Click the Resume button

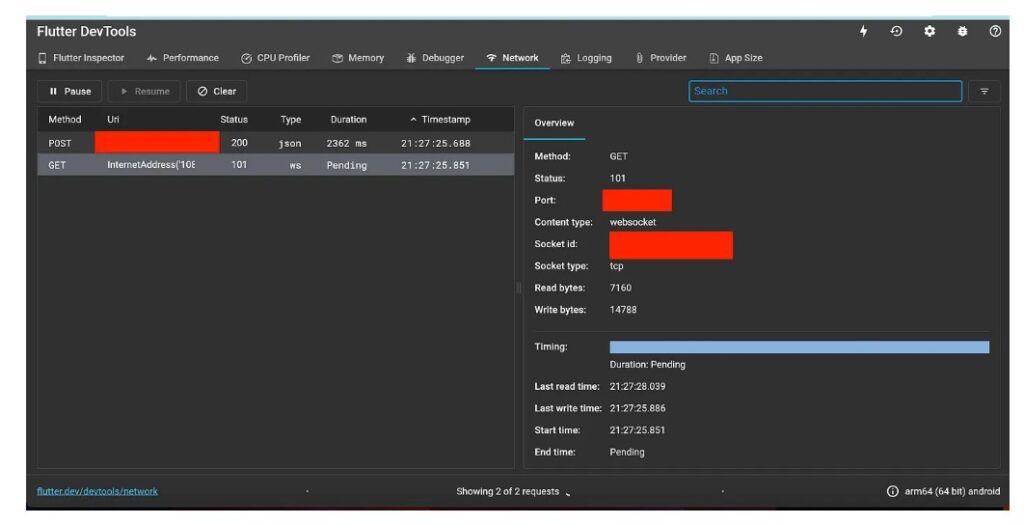pos(144,91)
